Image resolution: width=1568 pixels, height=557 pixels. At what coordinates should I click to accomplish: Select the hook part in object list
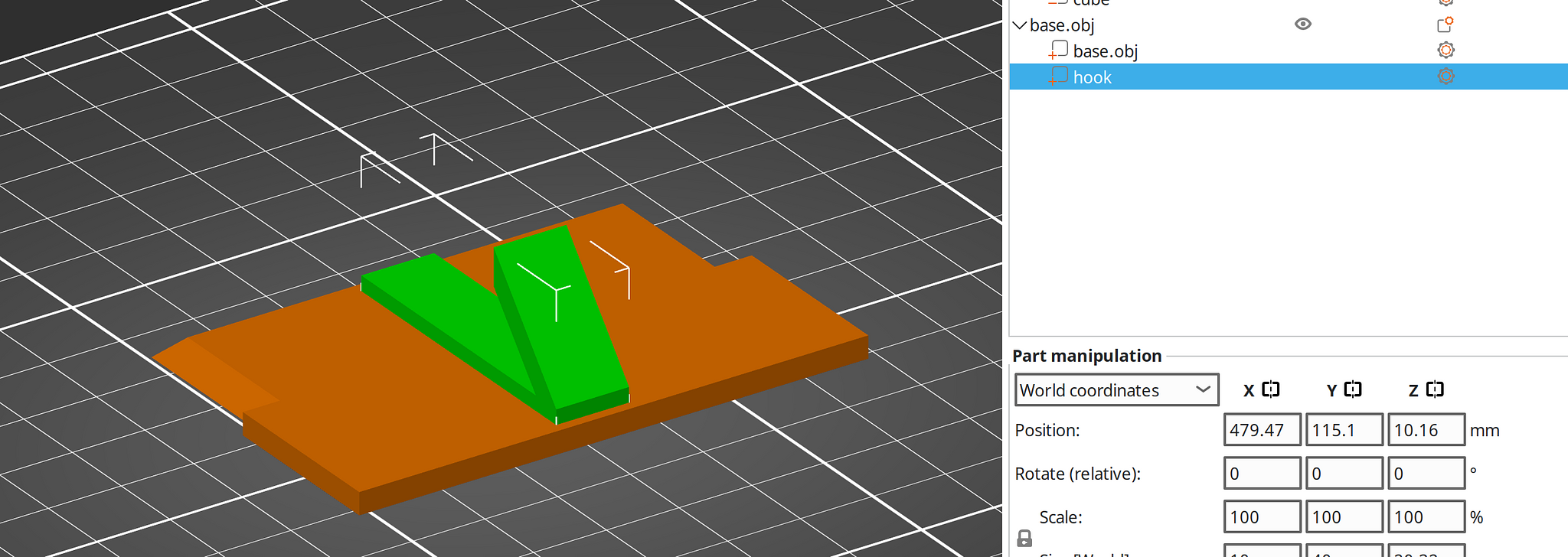click(1289, 77)
